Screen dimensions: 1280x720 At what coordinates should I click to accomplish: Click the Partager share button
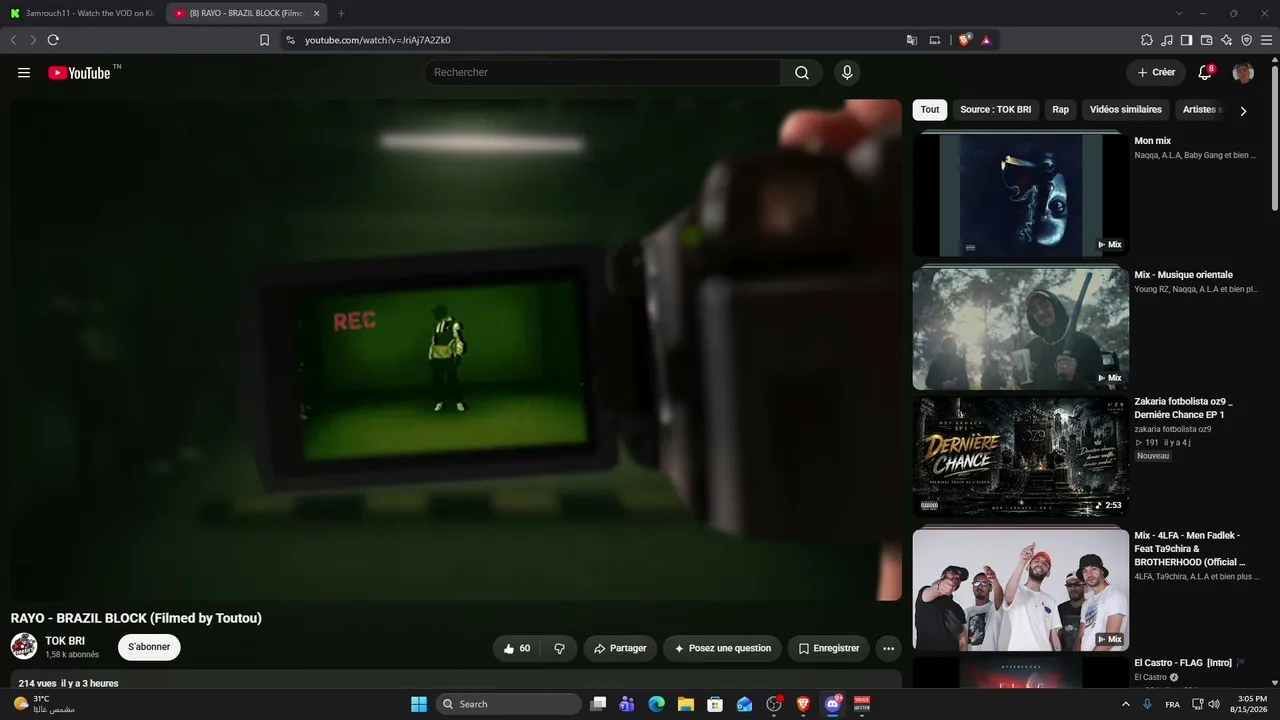(620, 648)
